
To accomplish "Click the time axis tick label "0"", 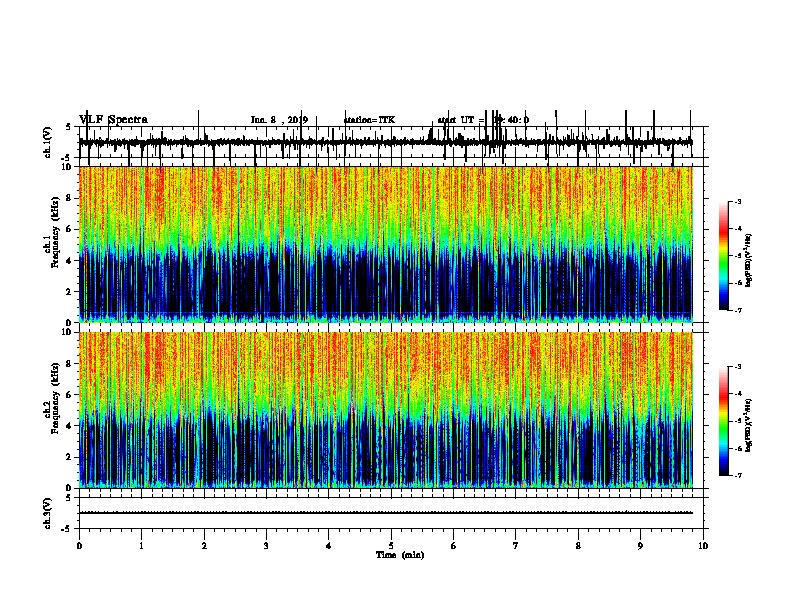I will tap(79, 546).
